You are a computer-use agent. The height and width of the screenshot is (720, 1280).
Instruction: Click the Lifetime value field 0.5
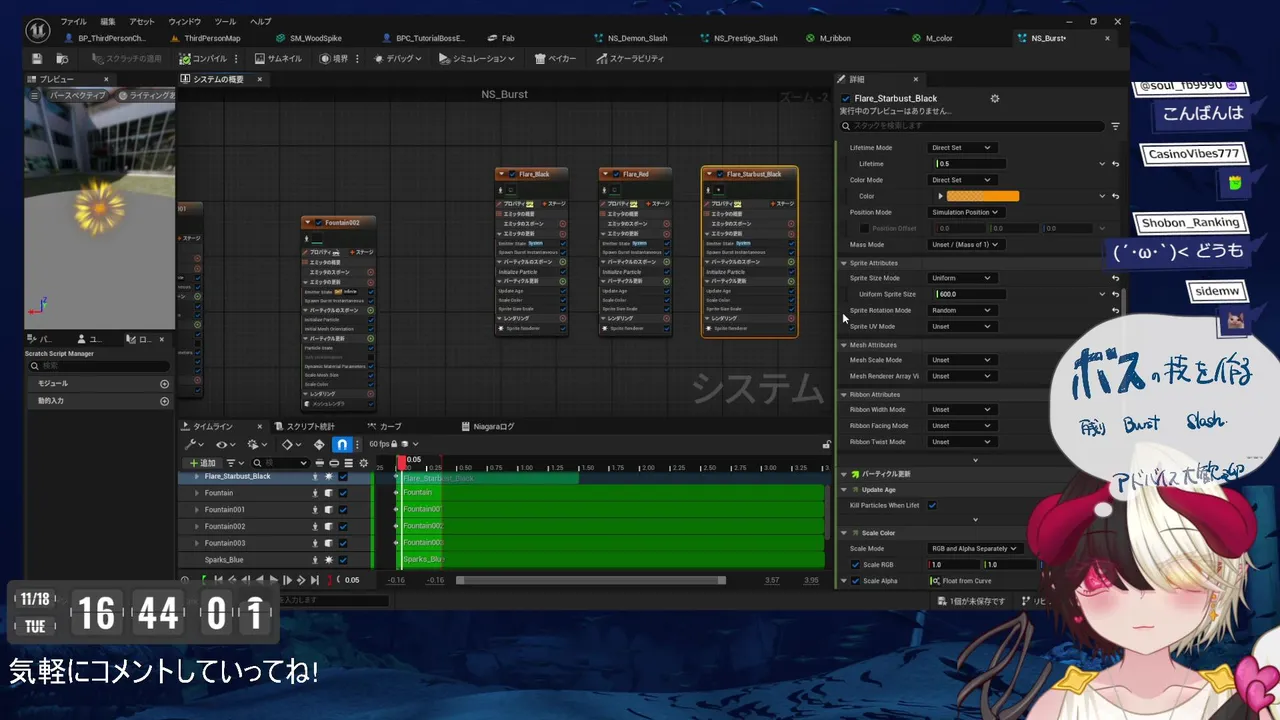[x=970, y=164]
